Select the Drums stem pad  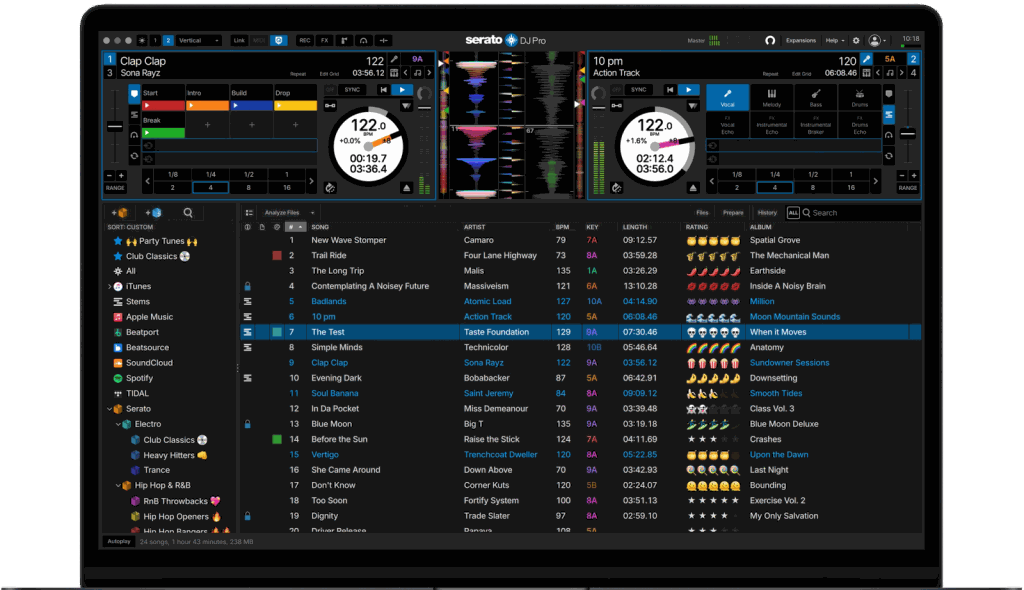(x=859, y=97)
